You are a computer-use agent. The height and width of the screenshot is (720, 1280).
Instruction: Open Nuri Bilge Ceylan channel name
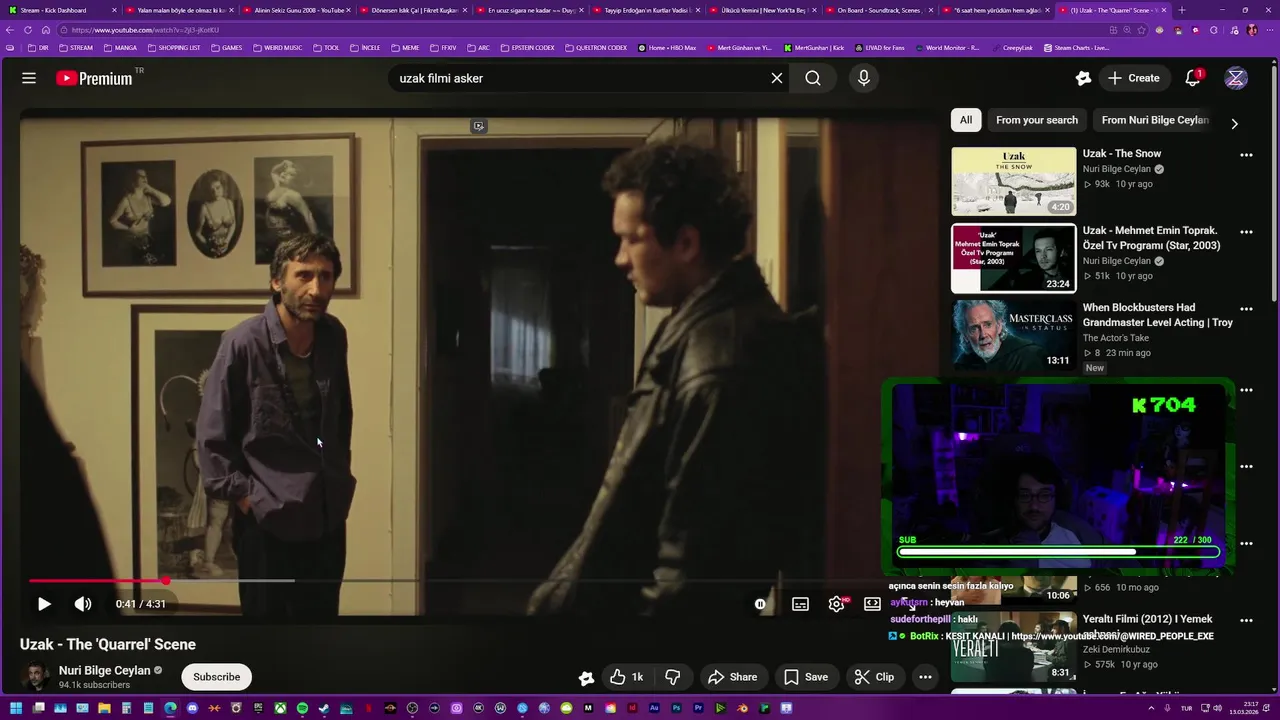tap(105, 670)
